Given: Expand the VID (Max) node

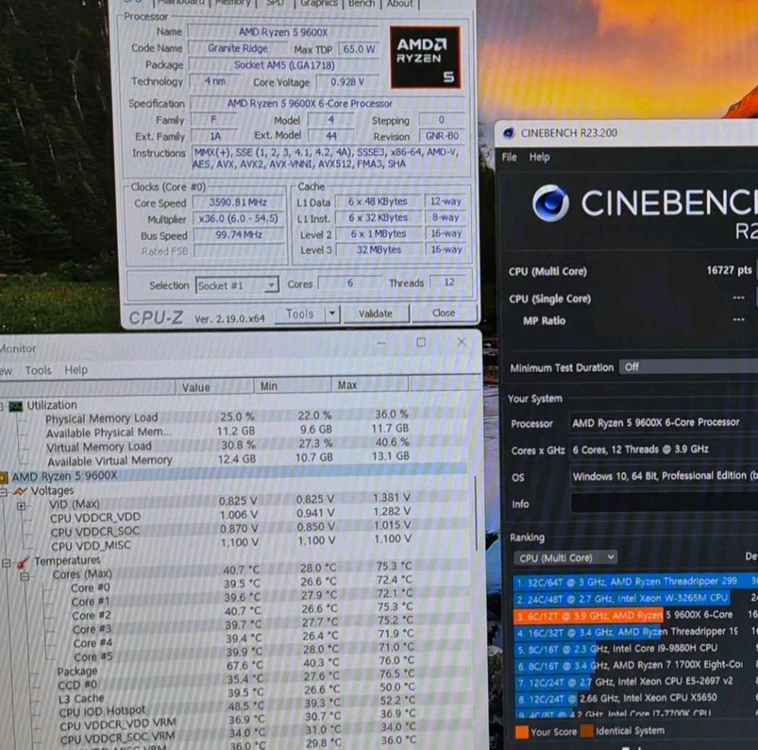Looking at the screenshot, I should tap(21, 506).
